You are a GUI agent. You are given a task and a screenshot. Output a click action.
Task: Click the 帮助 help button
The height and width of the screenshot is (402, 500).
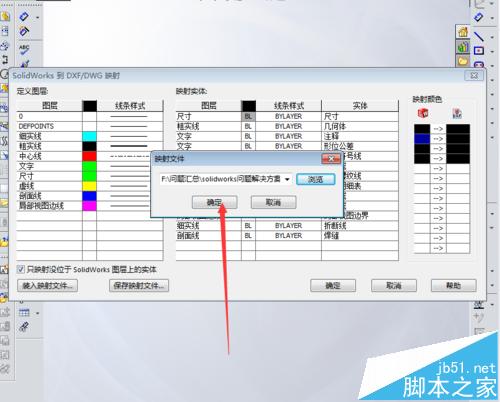pos(454,286)
